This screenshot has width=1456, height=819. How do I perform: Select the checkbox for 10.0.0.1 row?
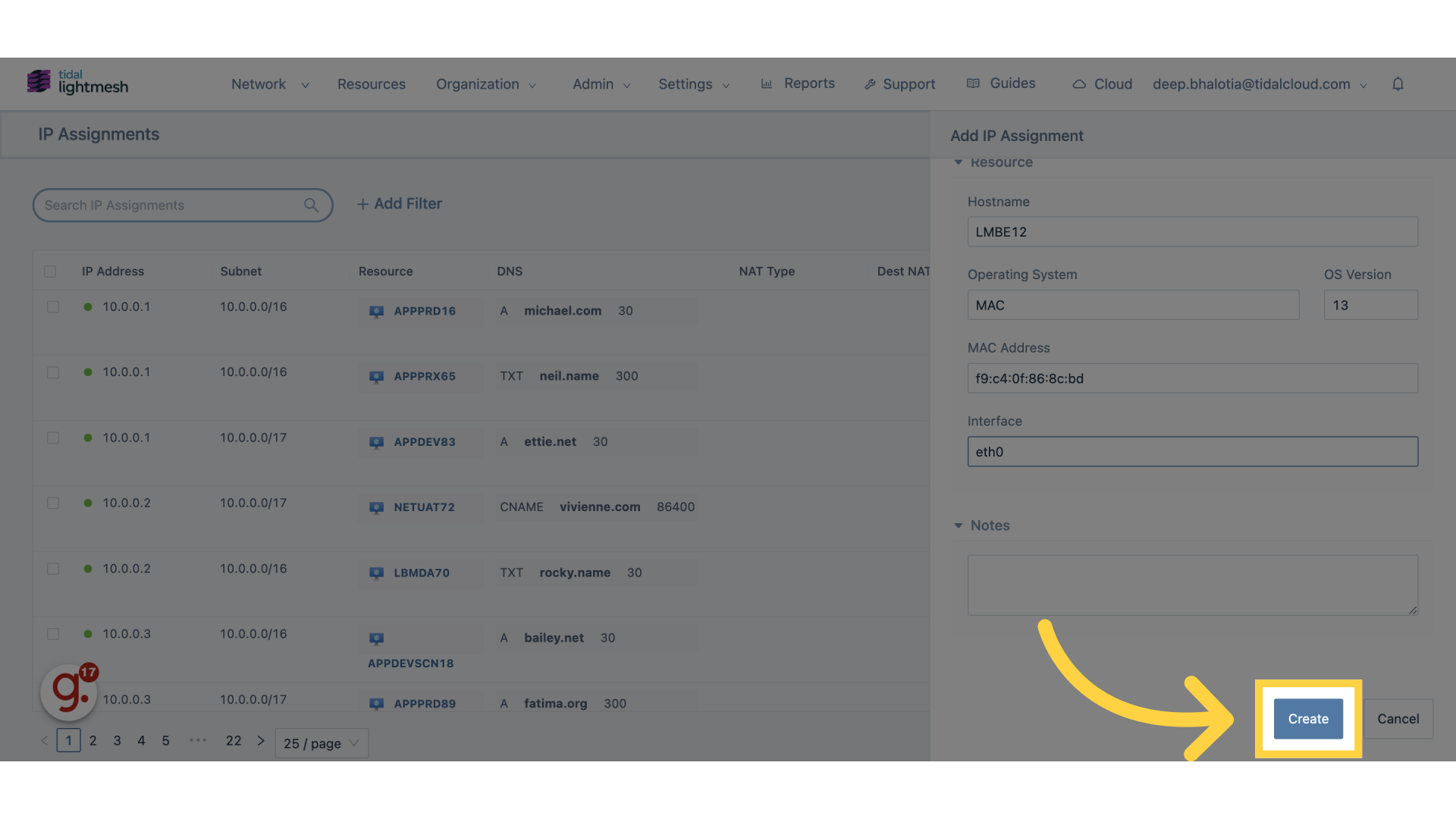[52, 307]
